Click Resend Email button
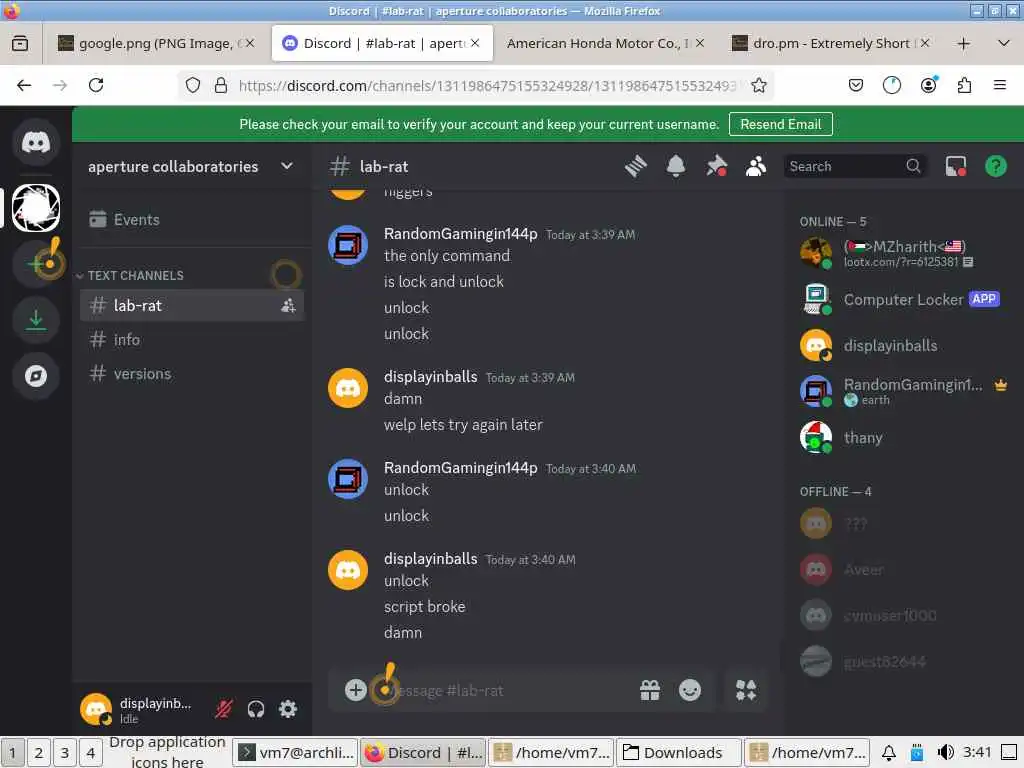The width and height of the screenshot is (1024, 768). [780, 124]
